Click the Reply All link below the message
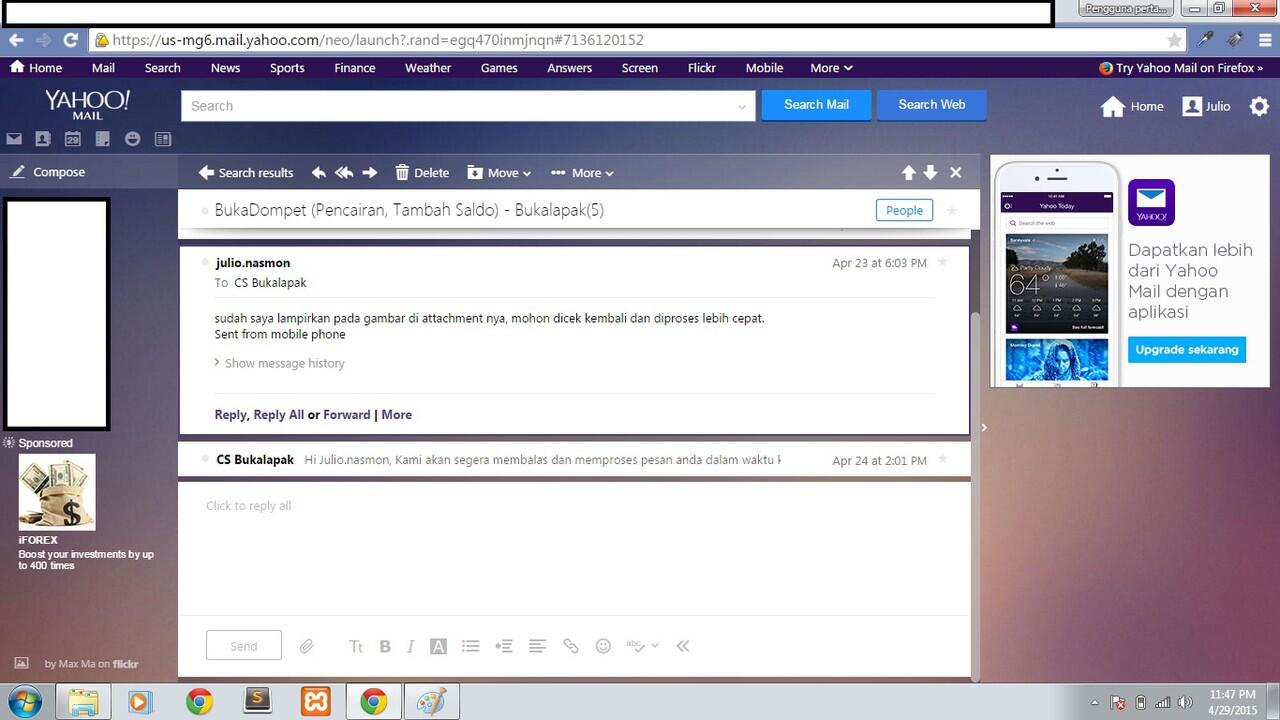This screenshot has width=1280, height=720. (x=279, y=414)
